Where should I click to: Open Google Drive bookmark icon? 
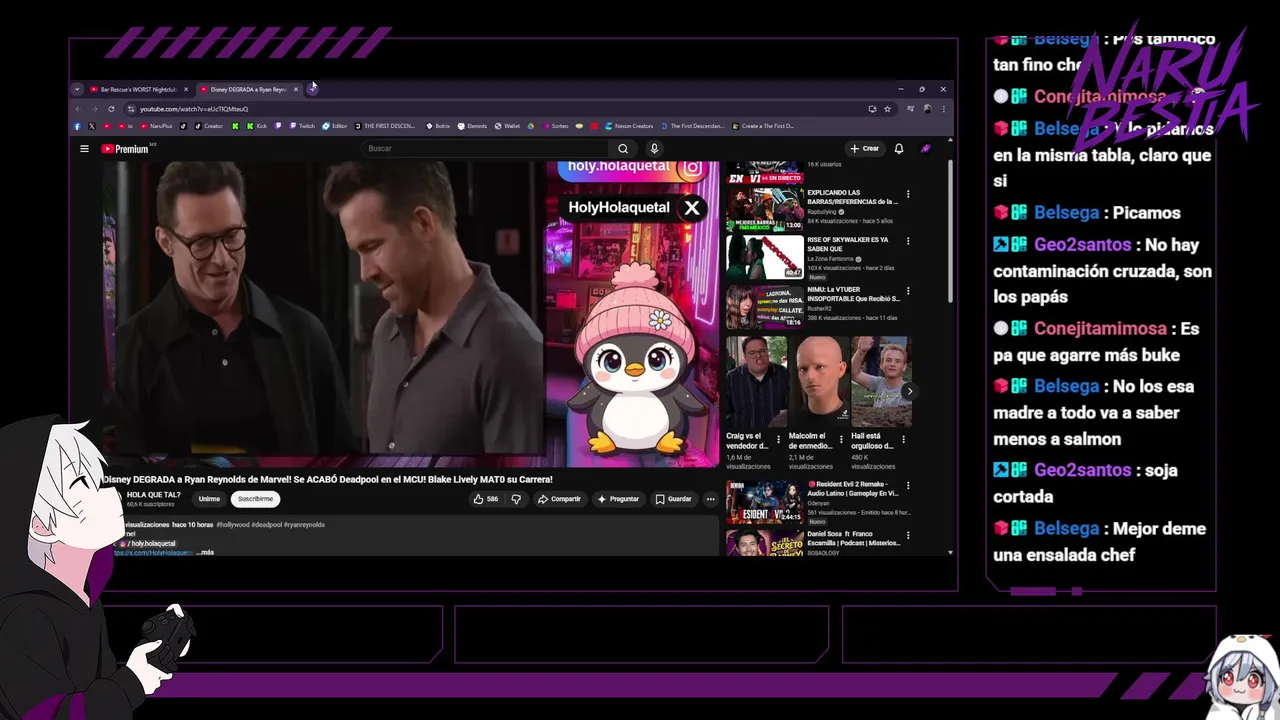531,126
